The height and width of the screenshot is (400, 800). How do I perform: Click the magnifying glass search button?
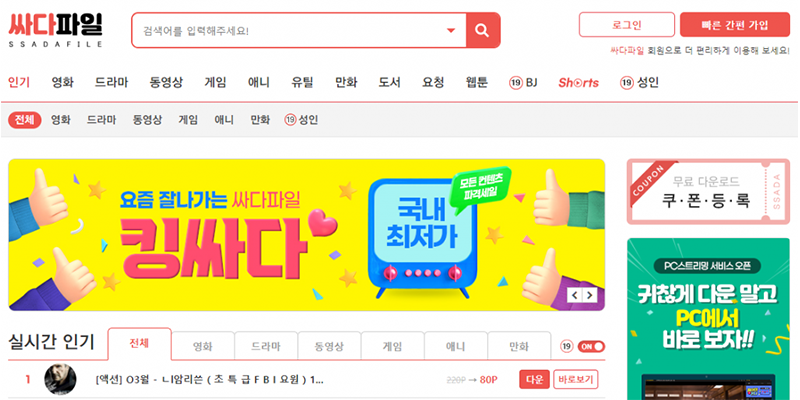pyautogui.click(x=483, y=30)
